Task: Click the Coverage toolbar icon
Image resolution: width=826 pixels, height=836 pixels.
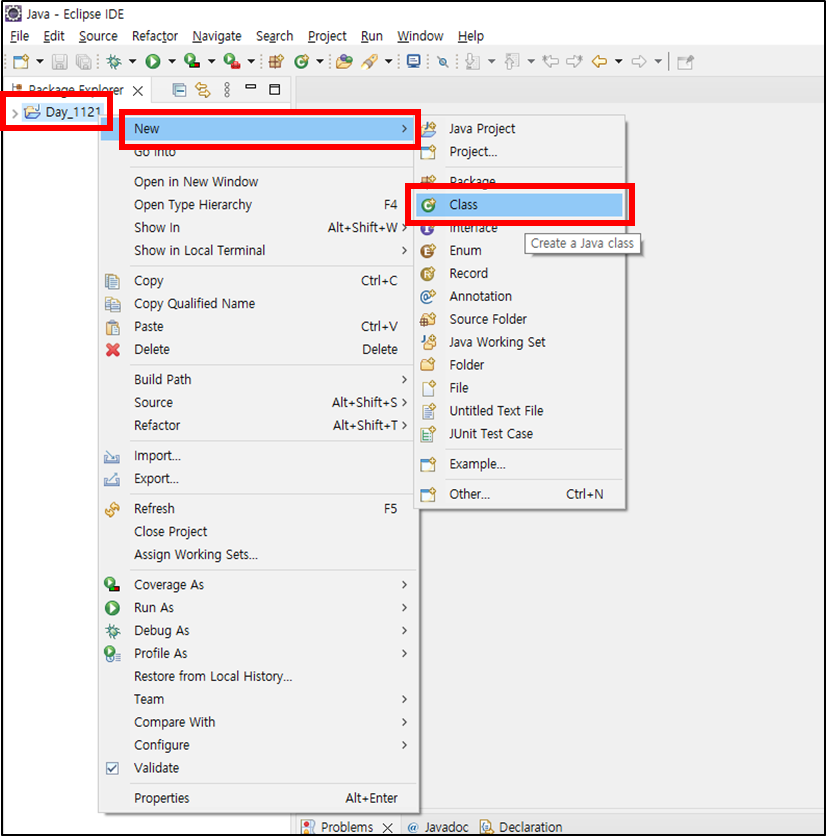Action: coord(192,62)
